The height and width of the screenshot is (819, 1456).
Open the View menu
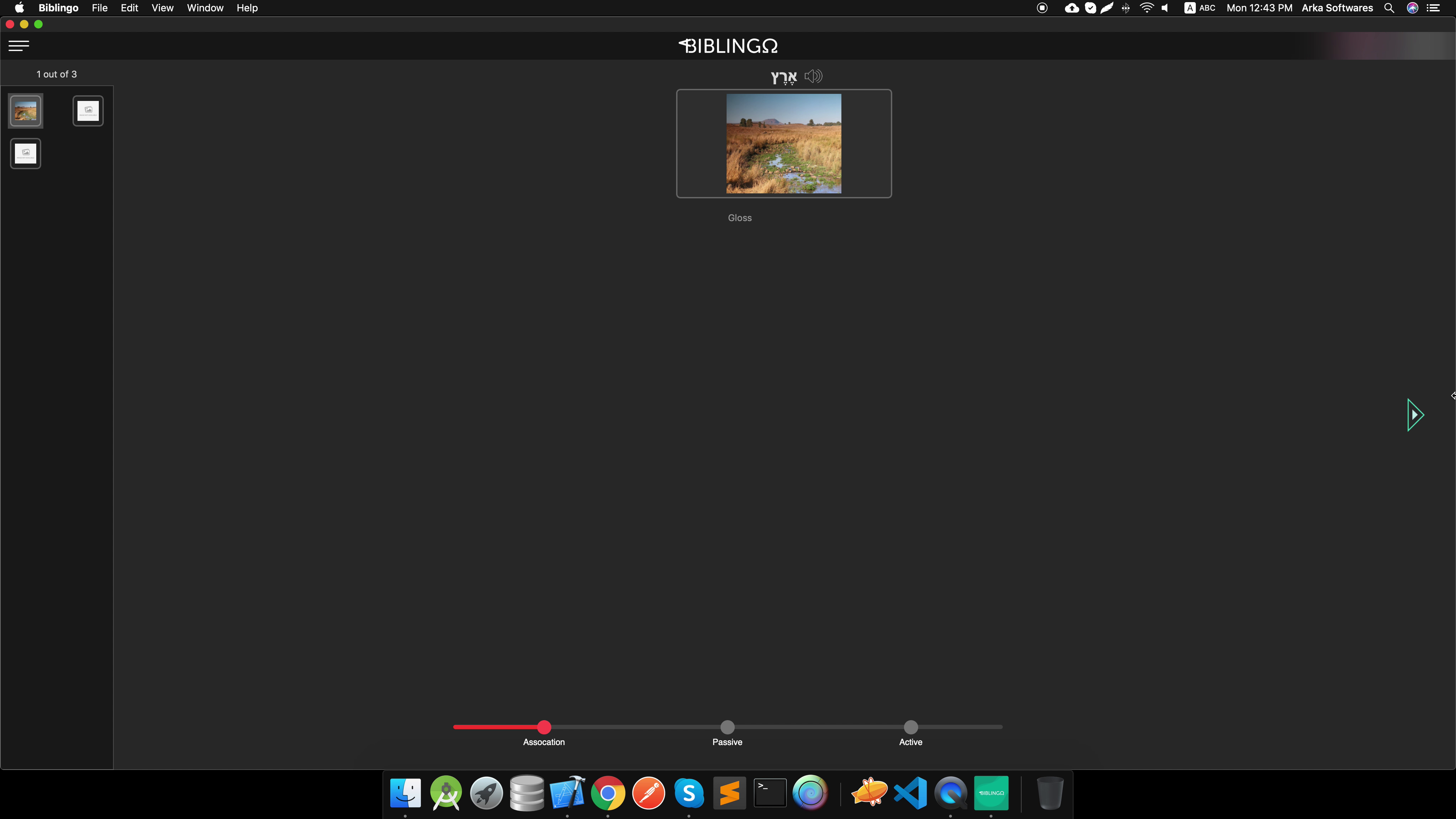pyautogui.click(x=162, y=8)
